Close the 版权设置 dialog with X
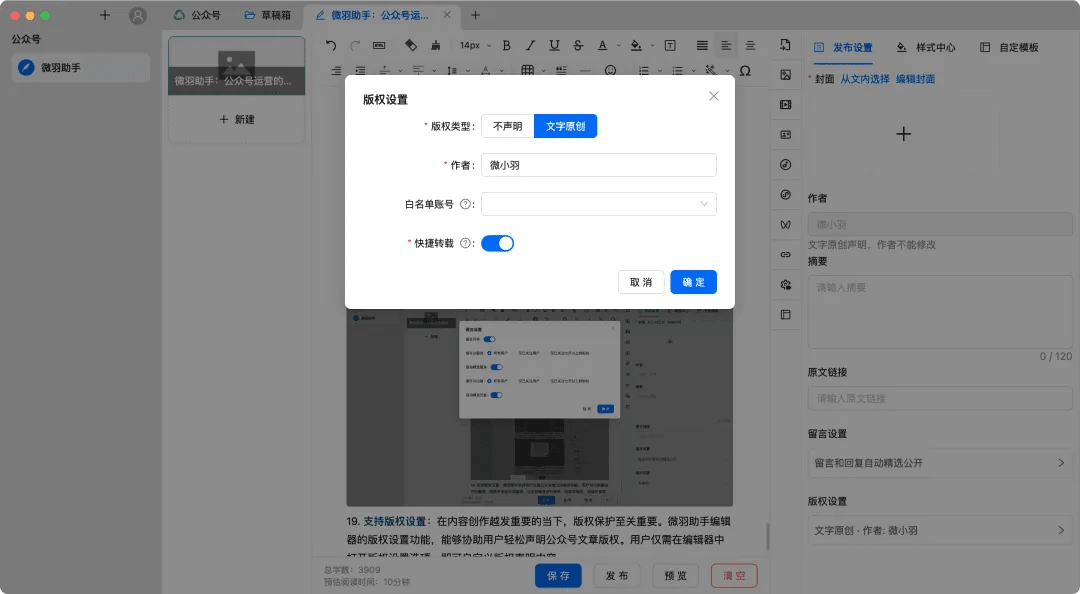Viewport: 1080px width, 594px height. (714, 96)
